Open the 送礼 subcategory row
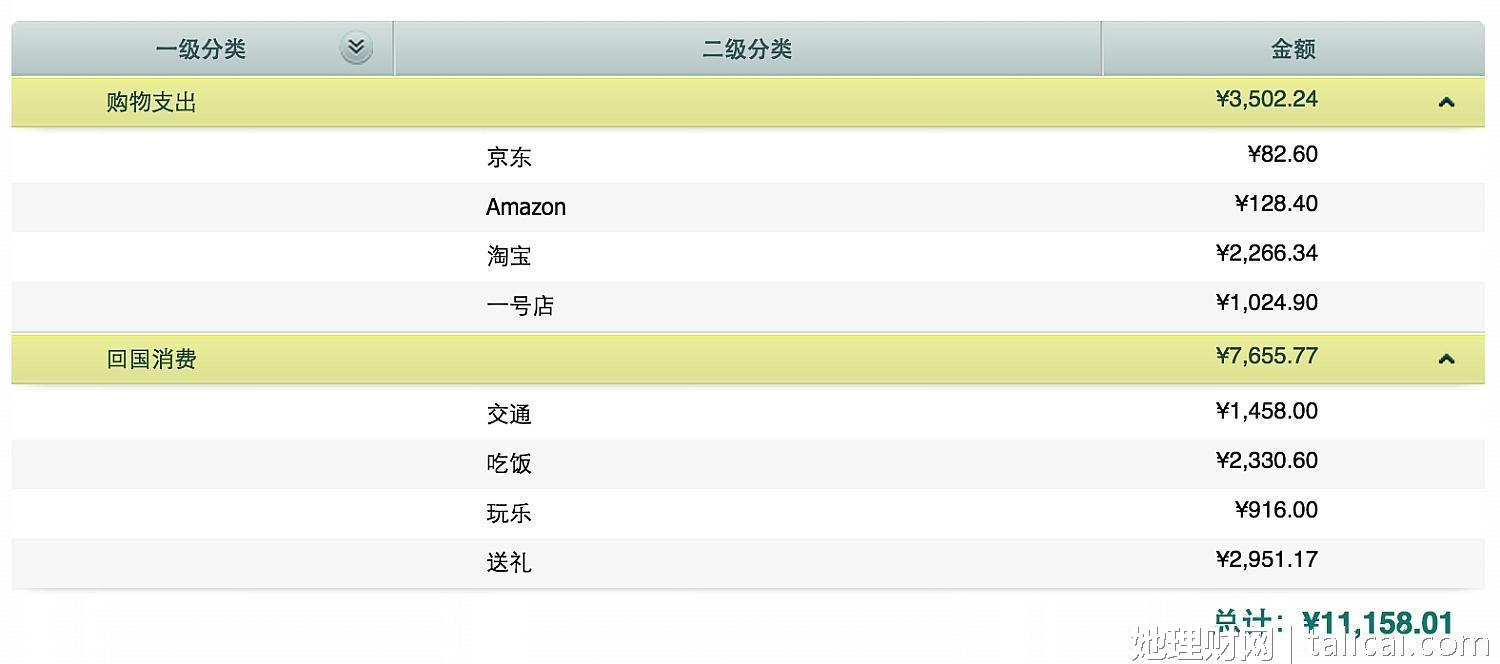 (x=748, y=563)
